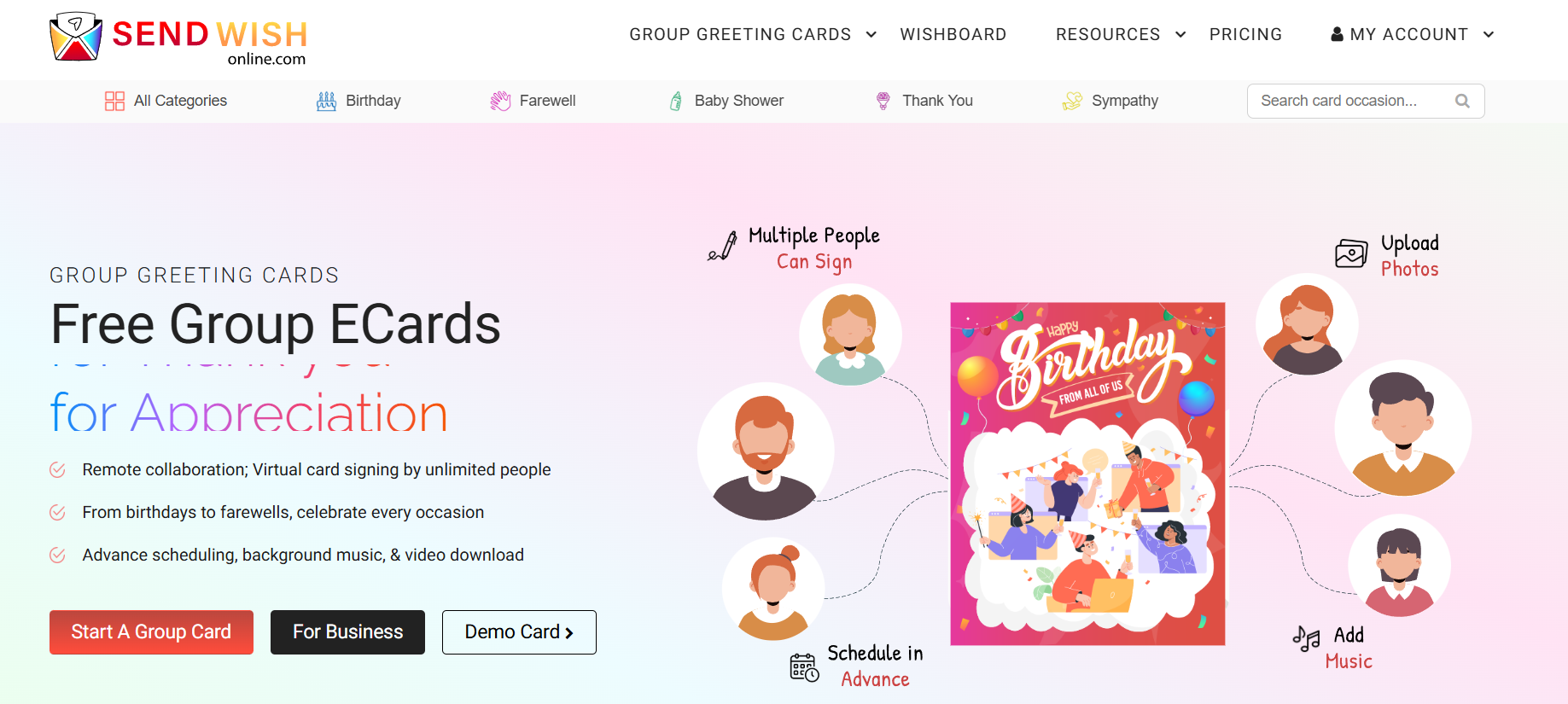Click the search magnifier icon
Viewport: 1568px width, 704px height.
point(1462,101)
